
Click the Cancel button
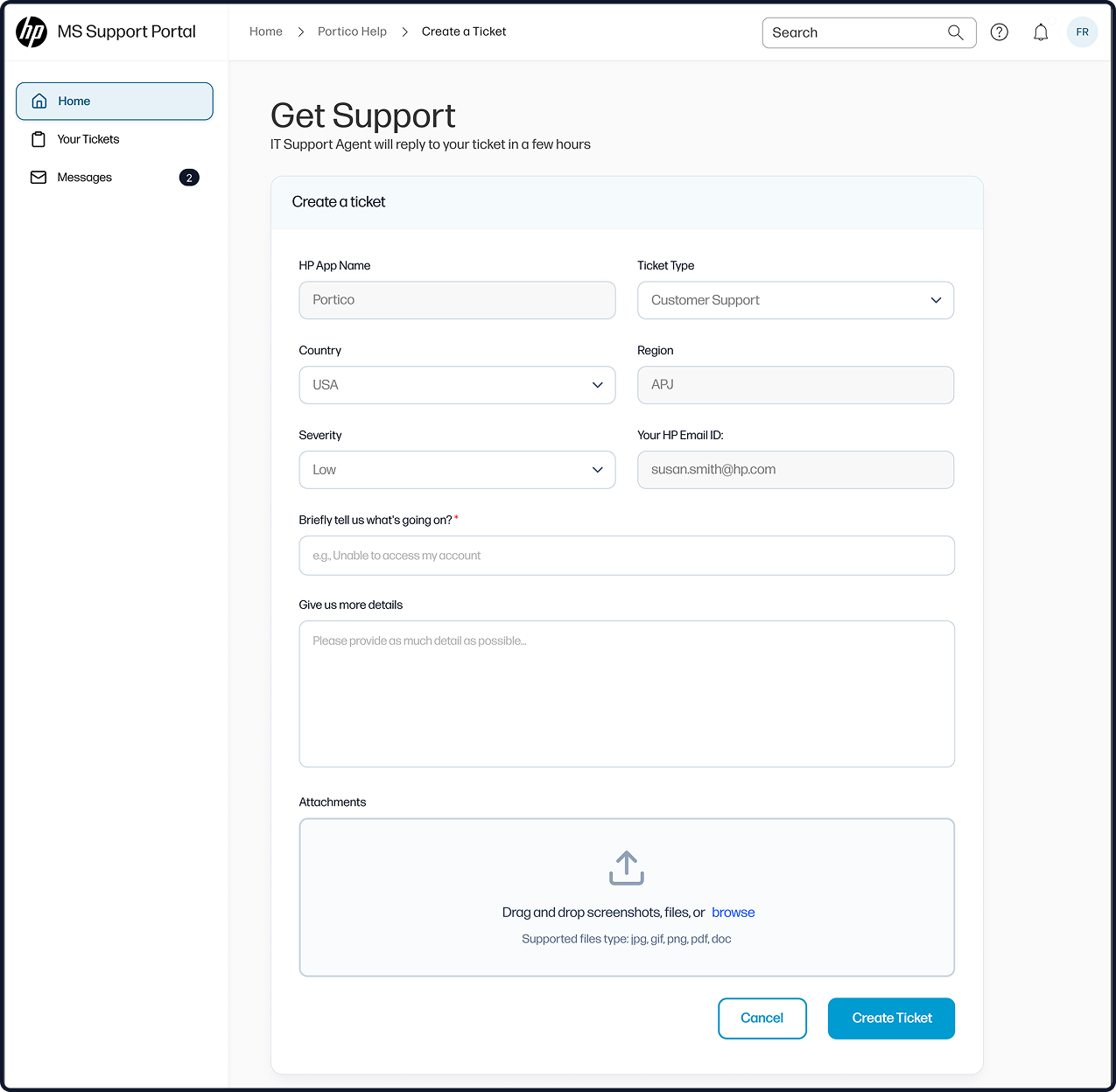tap(762, 1018)
